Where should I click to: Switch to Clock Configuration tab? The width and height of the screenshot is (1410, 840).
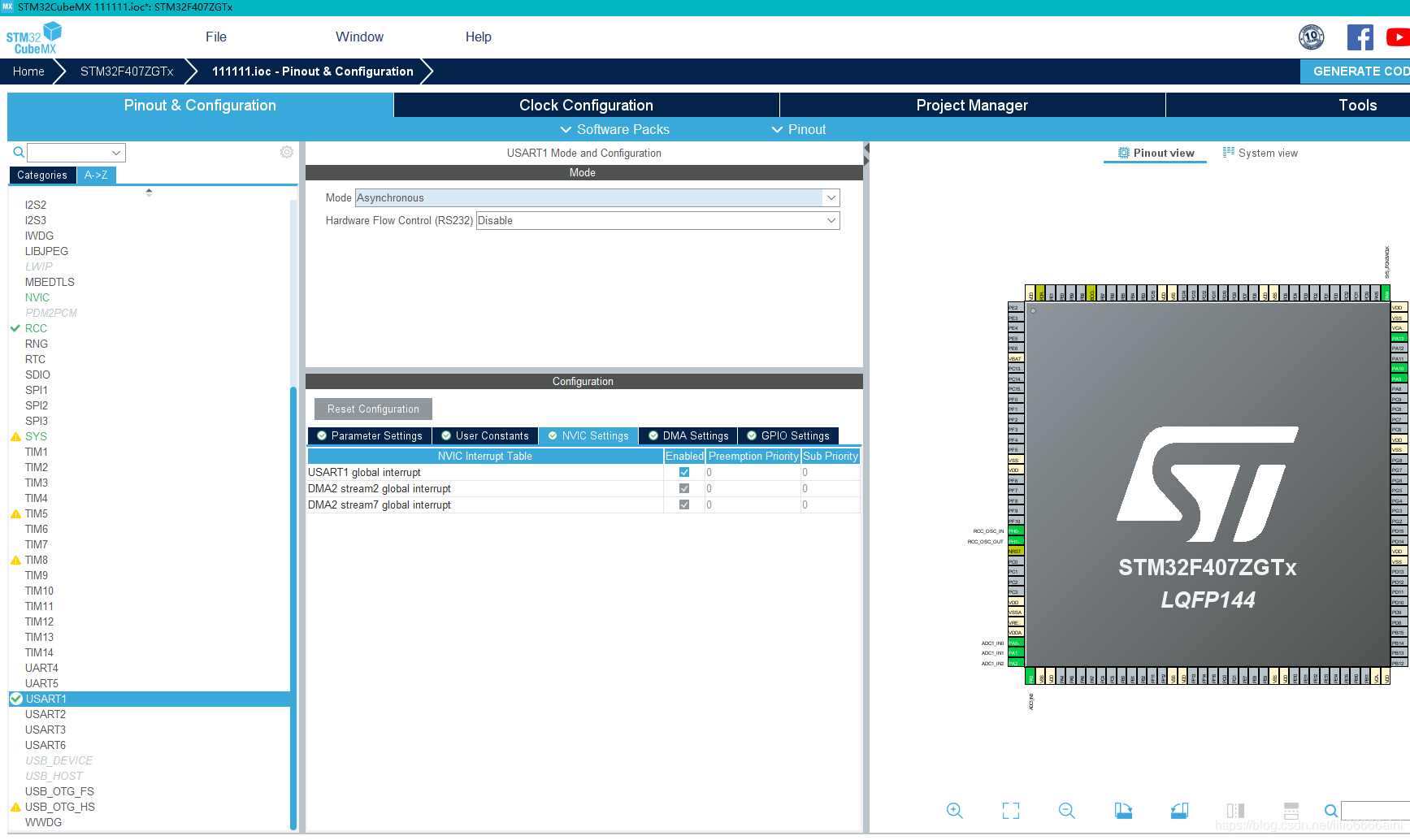[x=586, y=105]
